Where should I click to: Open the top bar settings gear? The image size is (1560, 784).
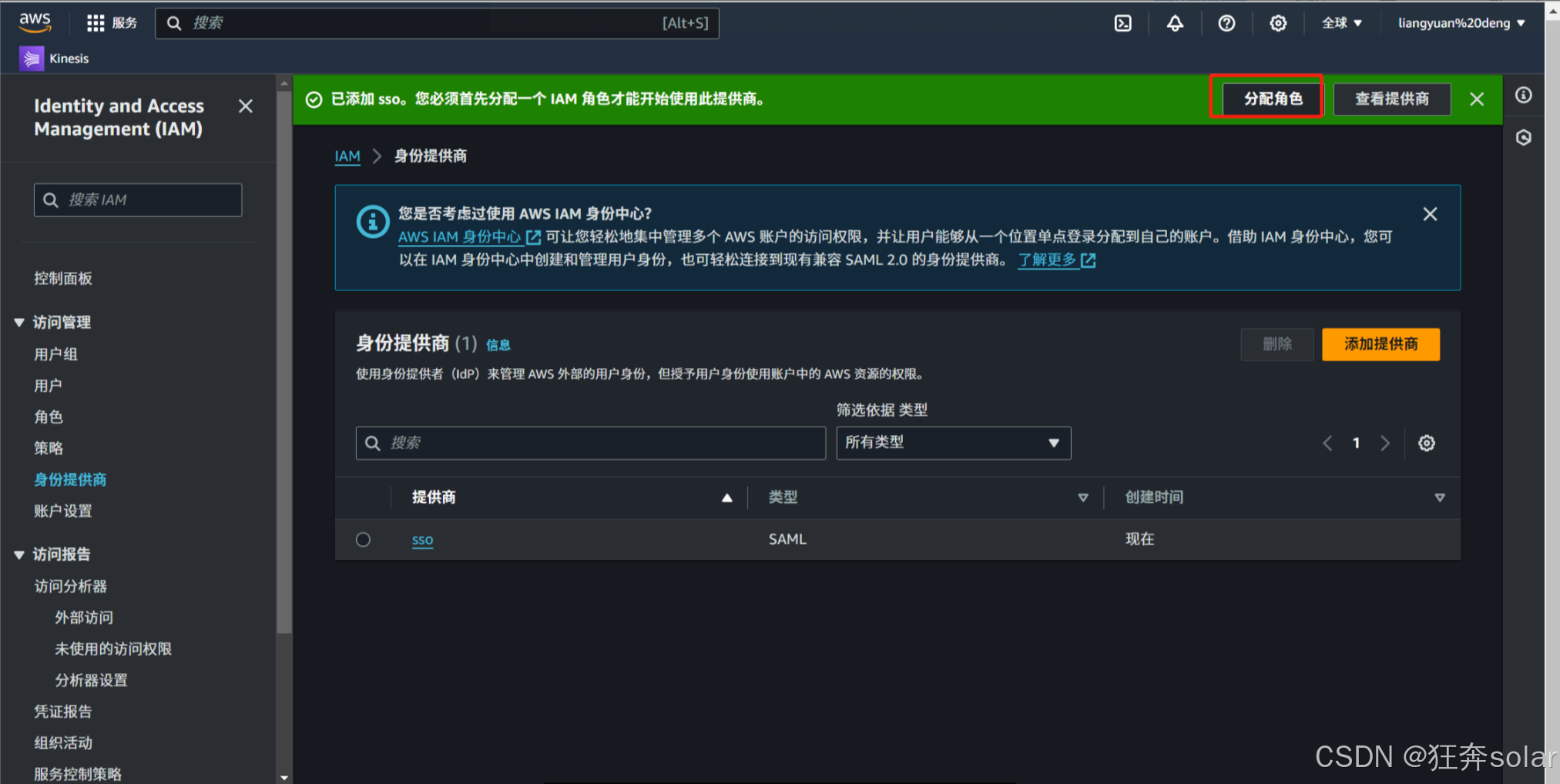coord(1278,23)
